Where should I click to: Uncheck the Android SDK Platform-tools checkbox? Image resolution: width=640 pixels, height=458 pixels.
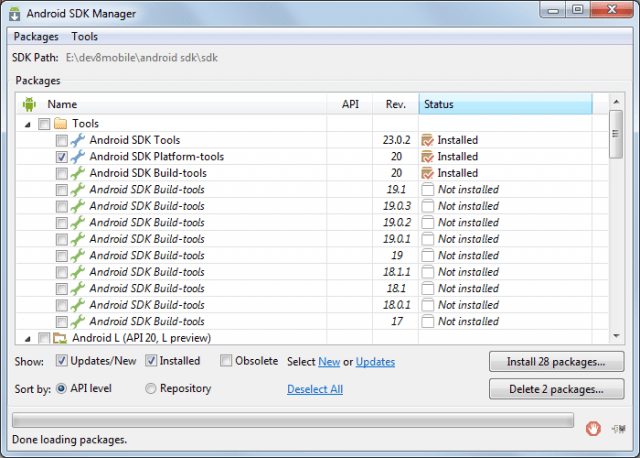click(x=62, y=157)
